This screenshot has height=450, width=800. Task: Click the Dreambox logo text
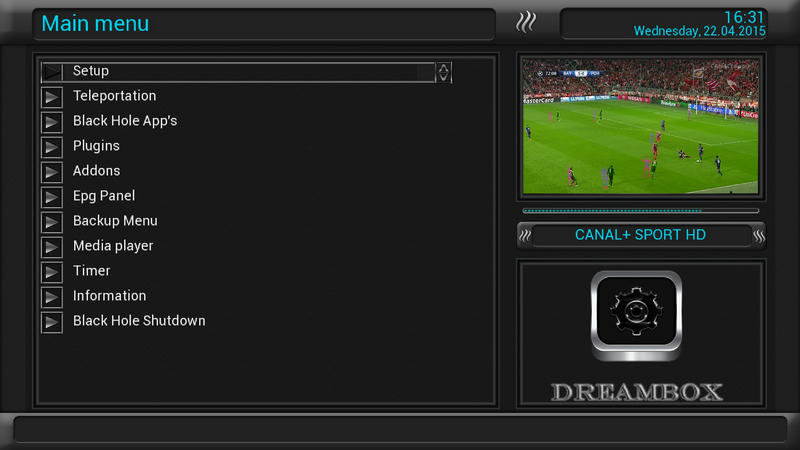[637, 392]
